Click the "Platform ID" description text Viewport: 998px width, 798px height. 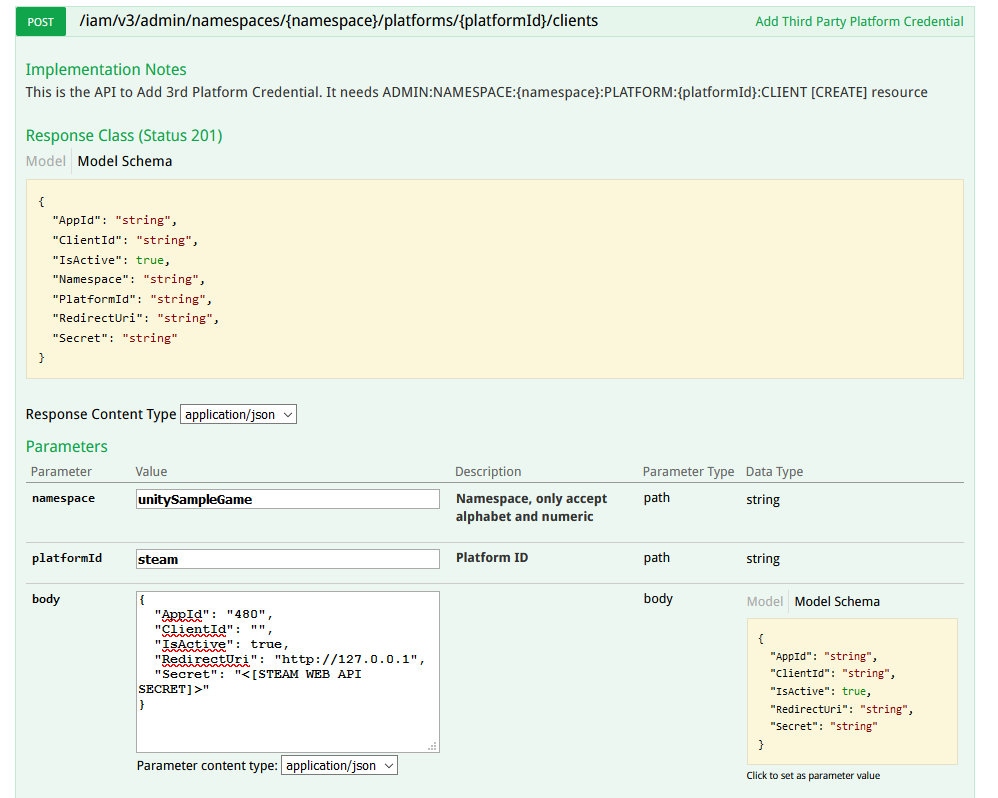tap(492, 557)
